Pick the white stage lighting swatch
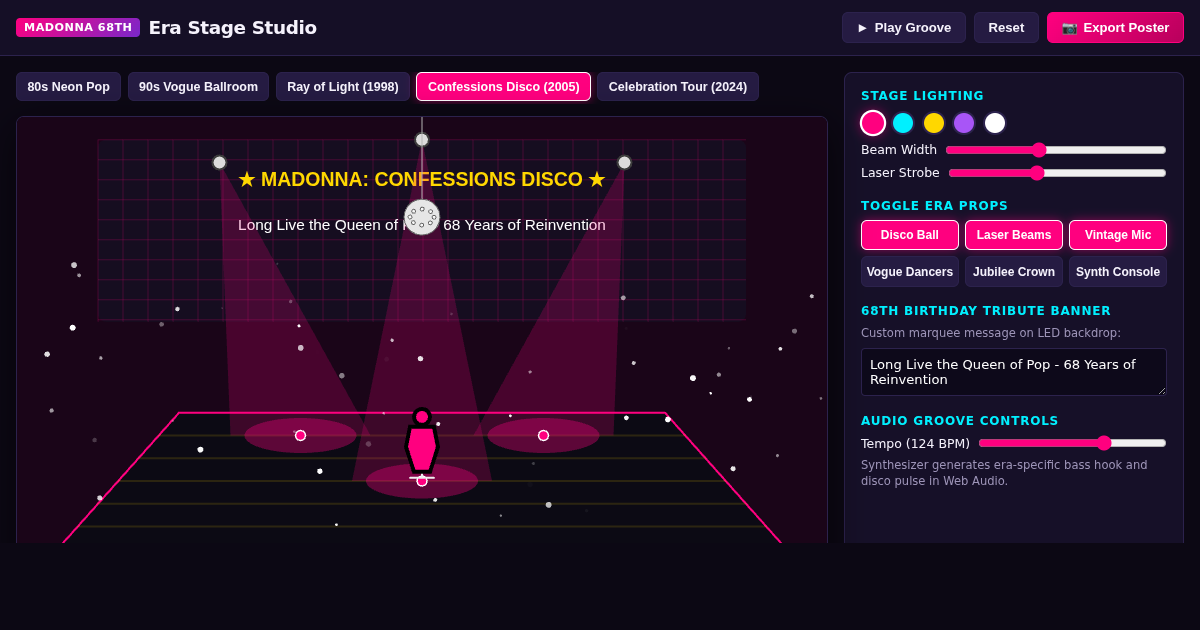 coord(995,123)
